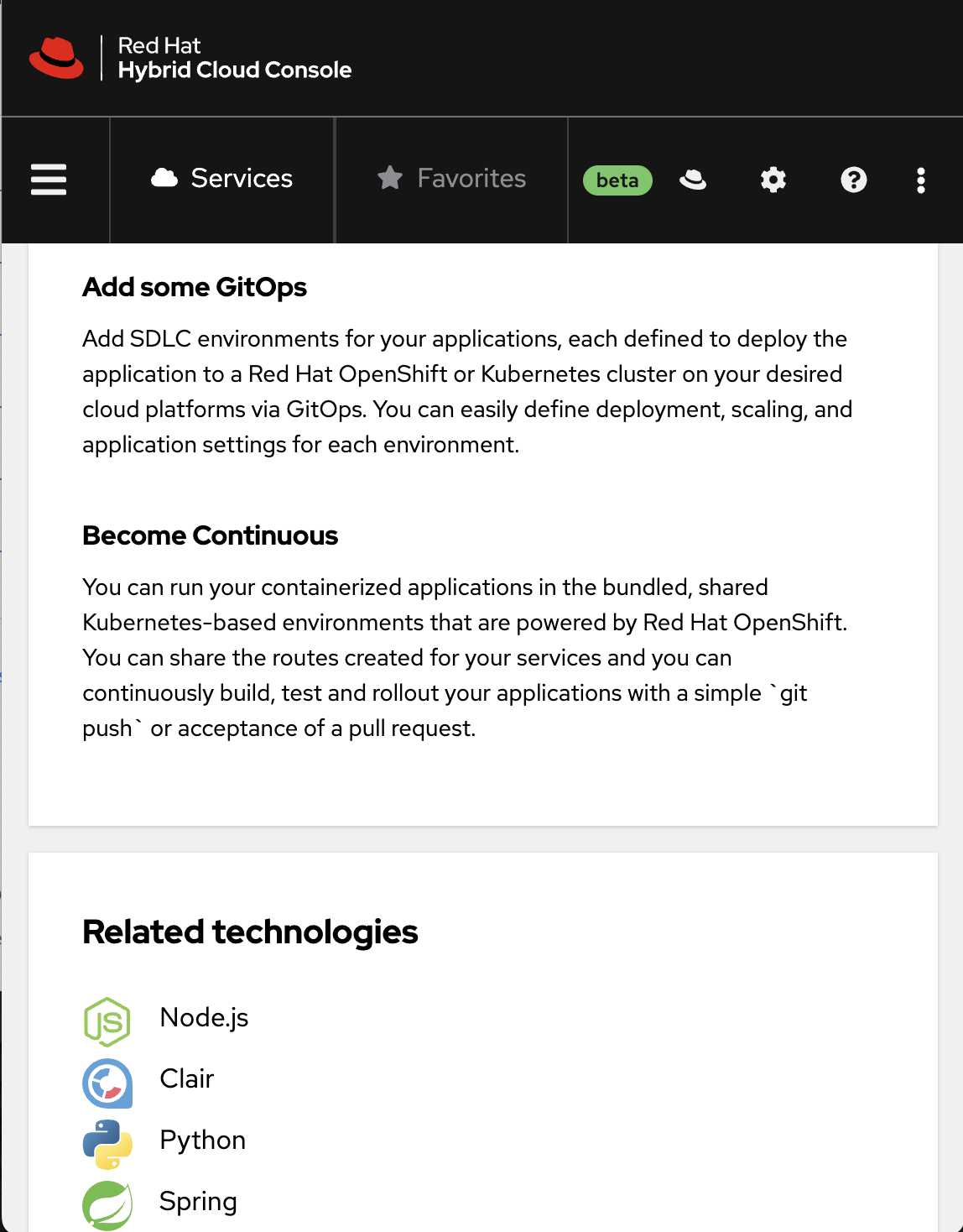Click the small red hat icon

coord(693,180)
